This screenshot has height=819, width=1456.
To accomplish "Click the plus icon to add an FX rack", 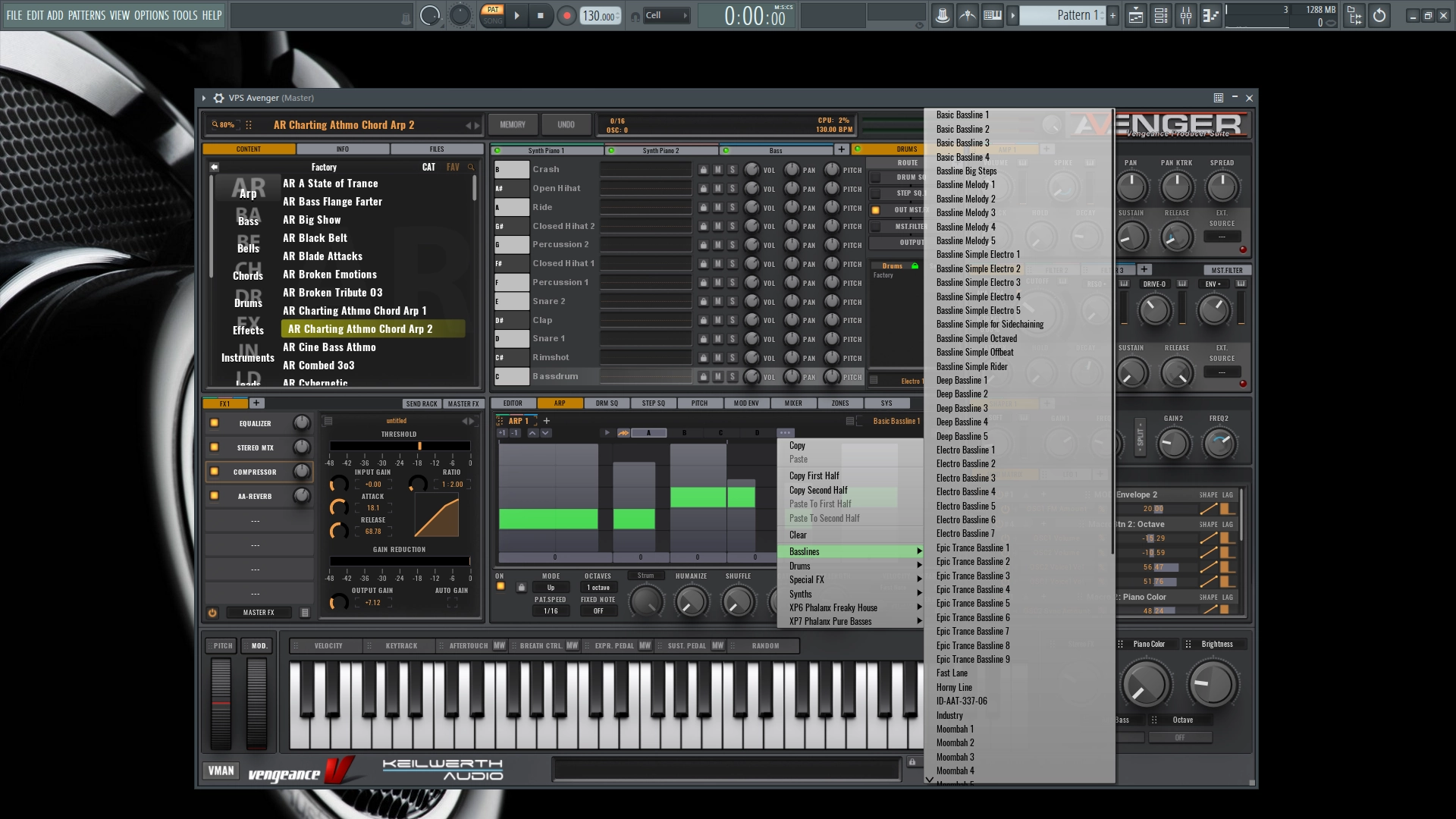I will (256, 403).
